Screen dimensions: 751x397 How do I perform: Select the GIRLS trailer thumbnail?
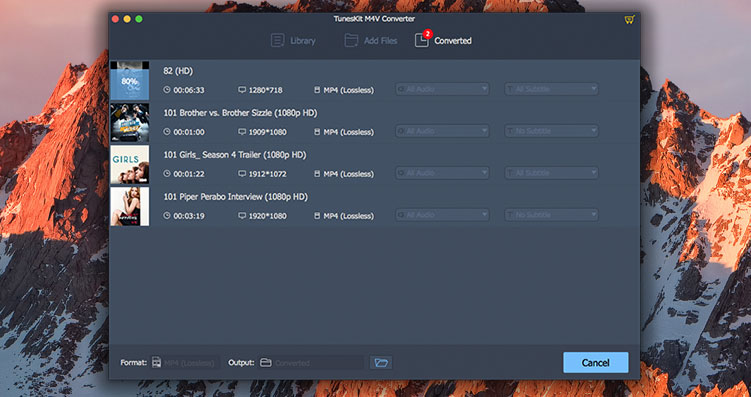pyautogui.click(x=129, y=165)
